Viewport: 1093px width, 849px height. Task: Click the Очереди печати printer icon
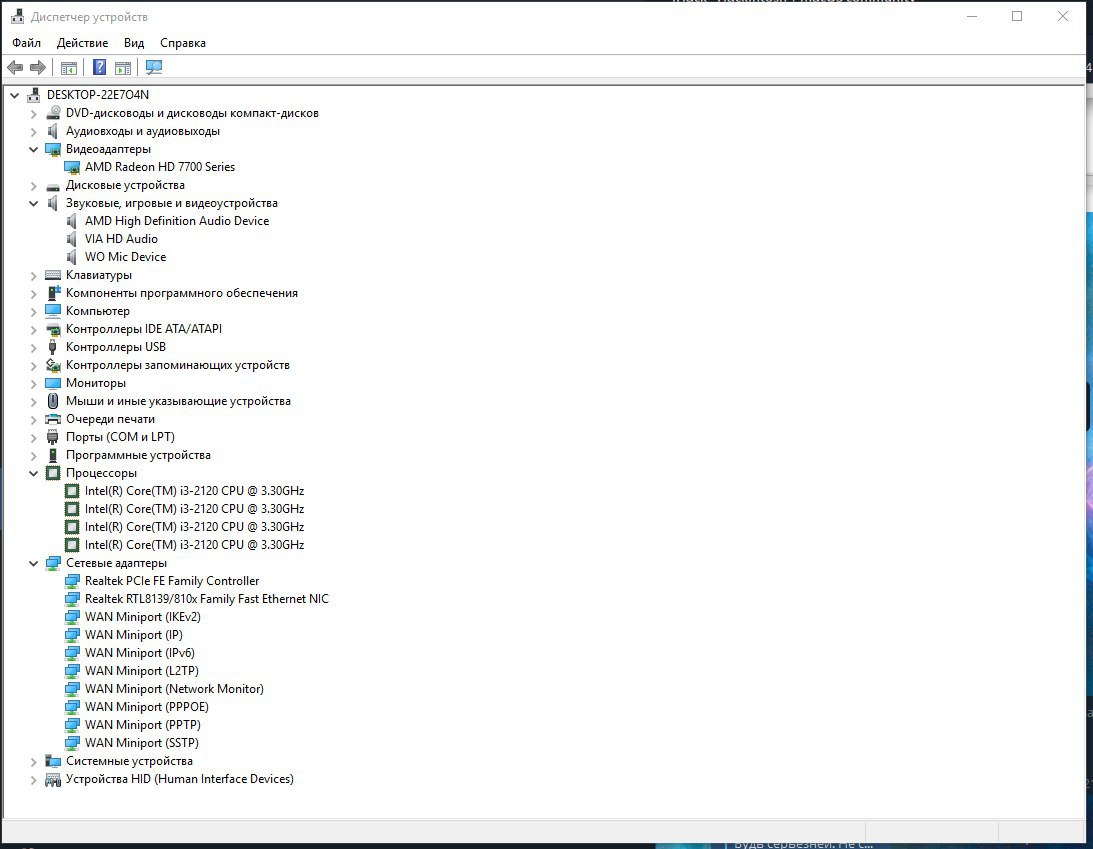pyautogui.click(x=53, y=419)
